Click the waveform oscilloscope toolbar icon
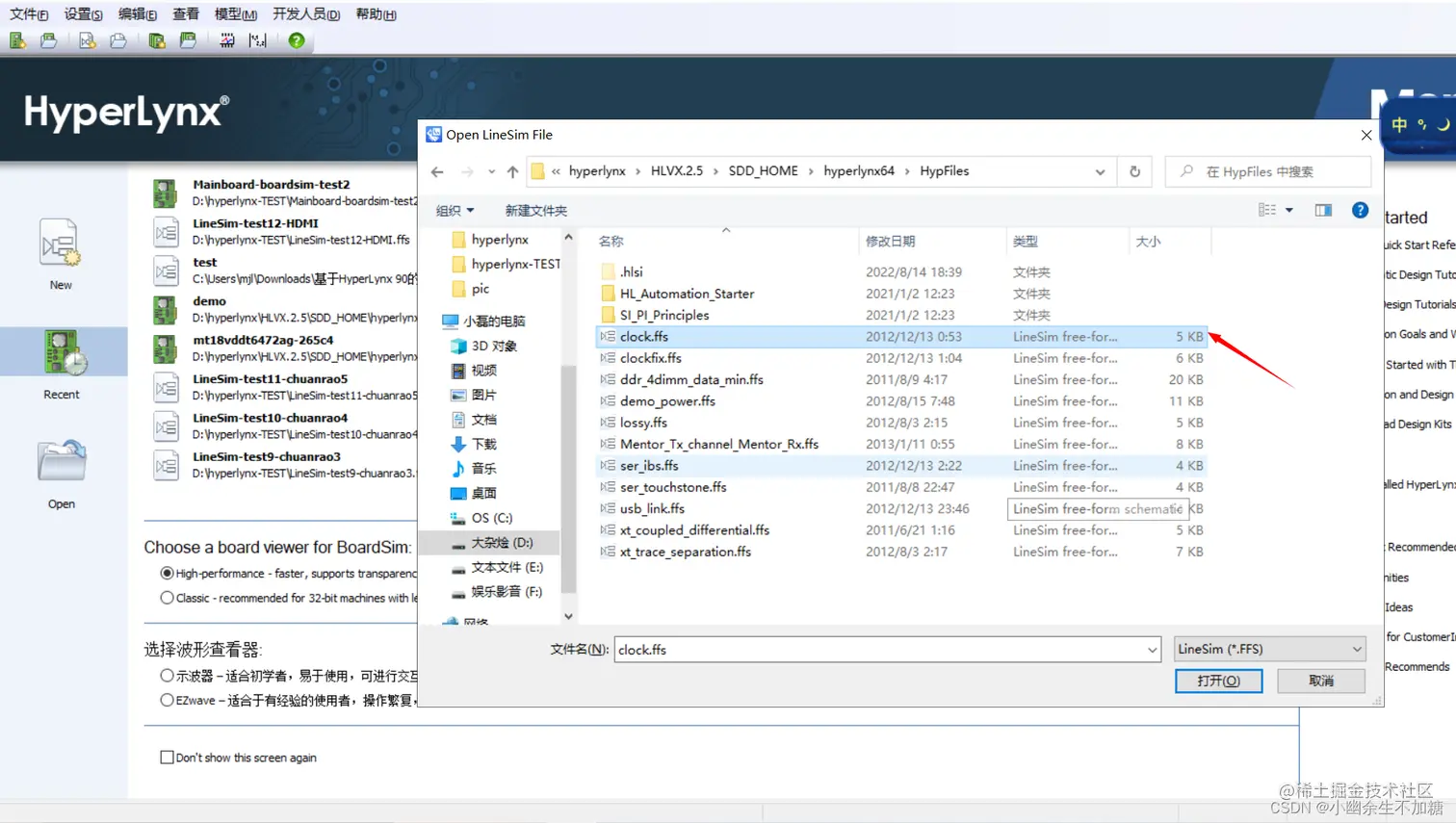Screen dimensions: 1456x823 click(227, 40)
